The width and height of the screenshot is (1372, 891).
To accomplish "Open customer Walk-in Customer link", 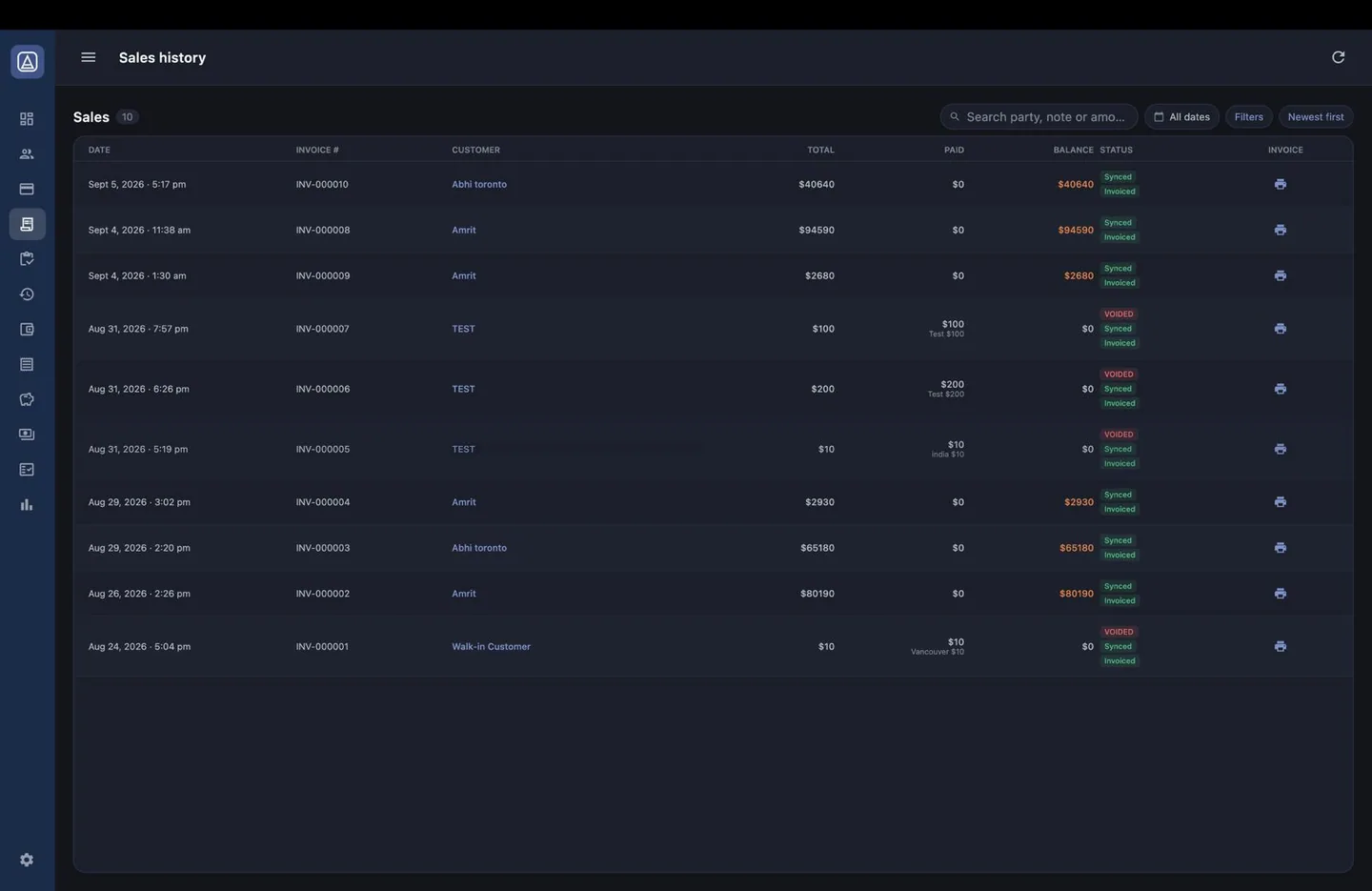I will click(491, 646).
